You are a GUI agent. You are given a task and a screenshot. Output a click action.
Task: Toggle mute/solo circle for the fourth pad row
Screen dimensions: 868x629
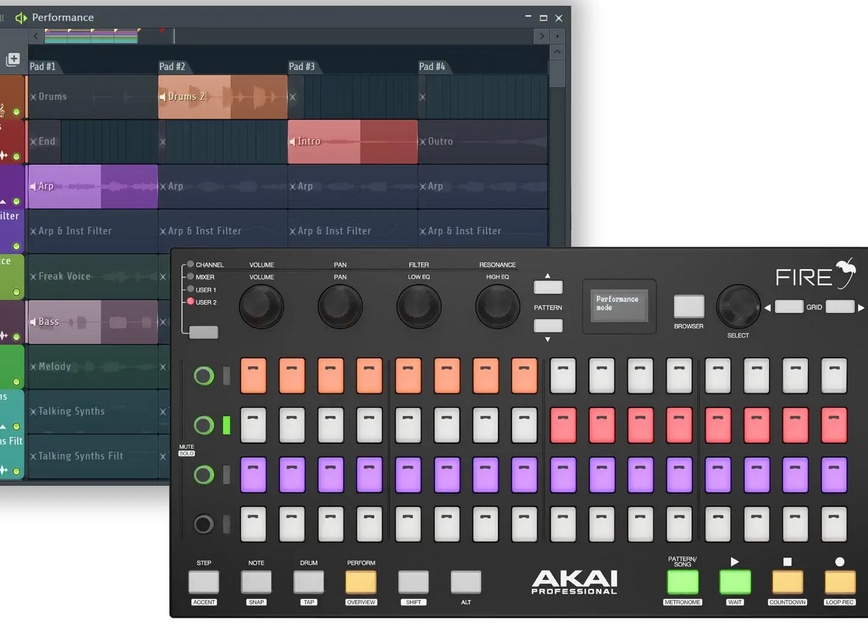pos(204,524)
